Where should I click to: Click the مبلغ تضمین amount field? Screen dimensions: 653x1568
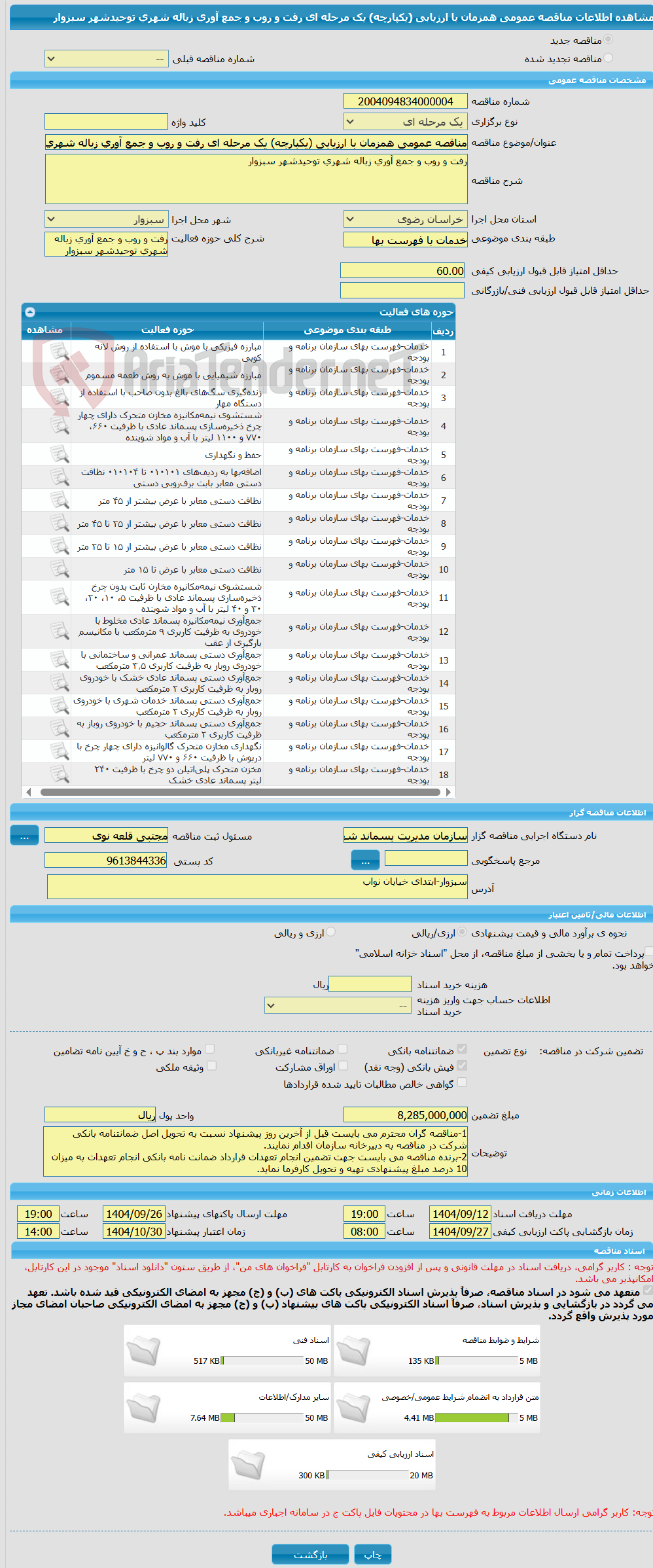click(x=405, y=1114)
